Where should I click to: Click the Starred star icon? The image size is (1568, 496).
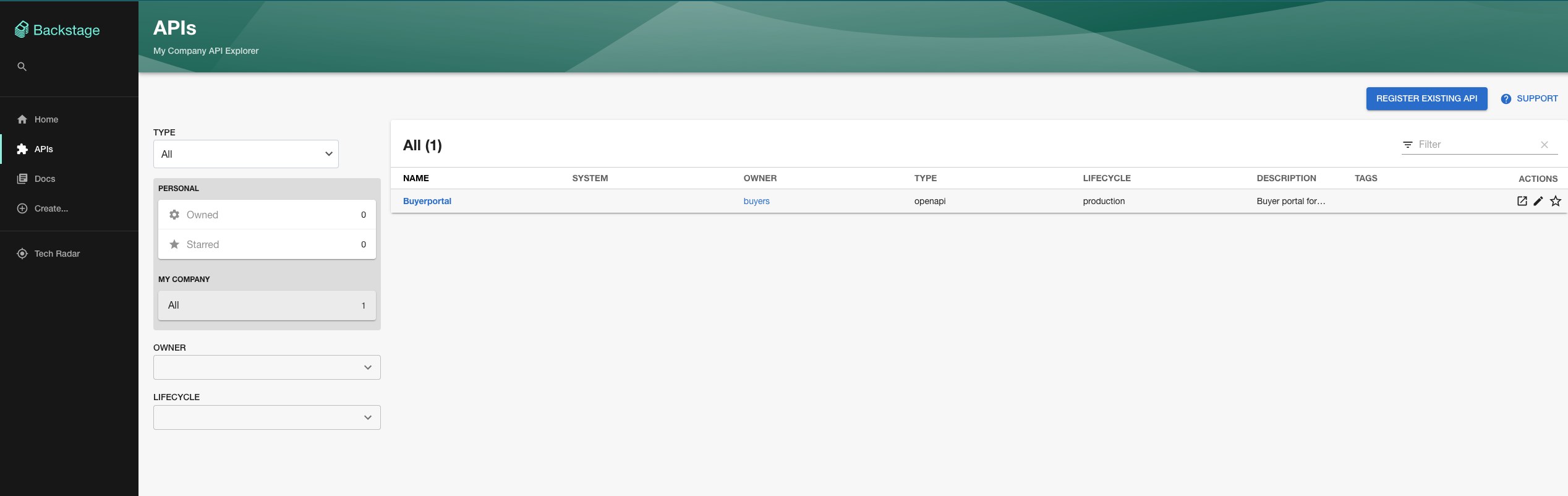[x=174, y=244]
